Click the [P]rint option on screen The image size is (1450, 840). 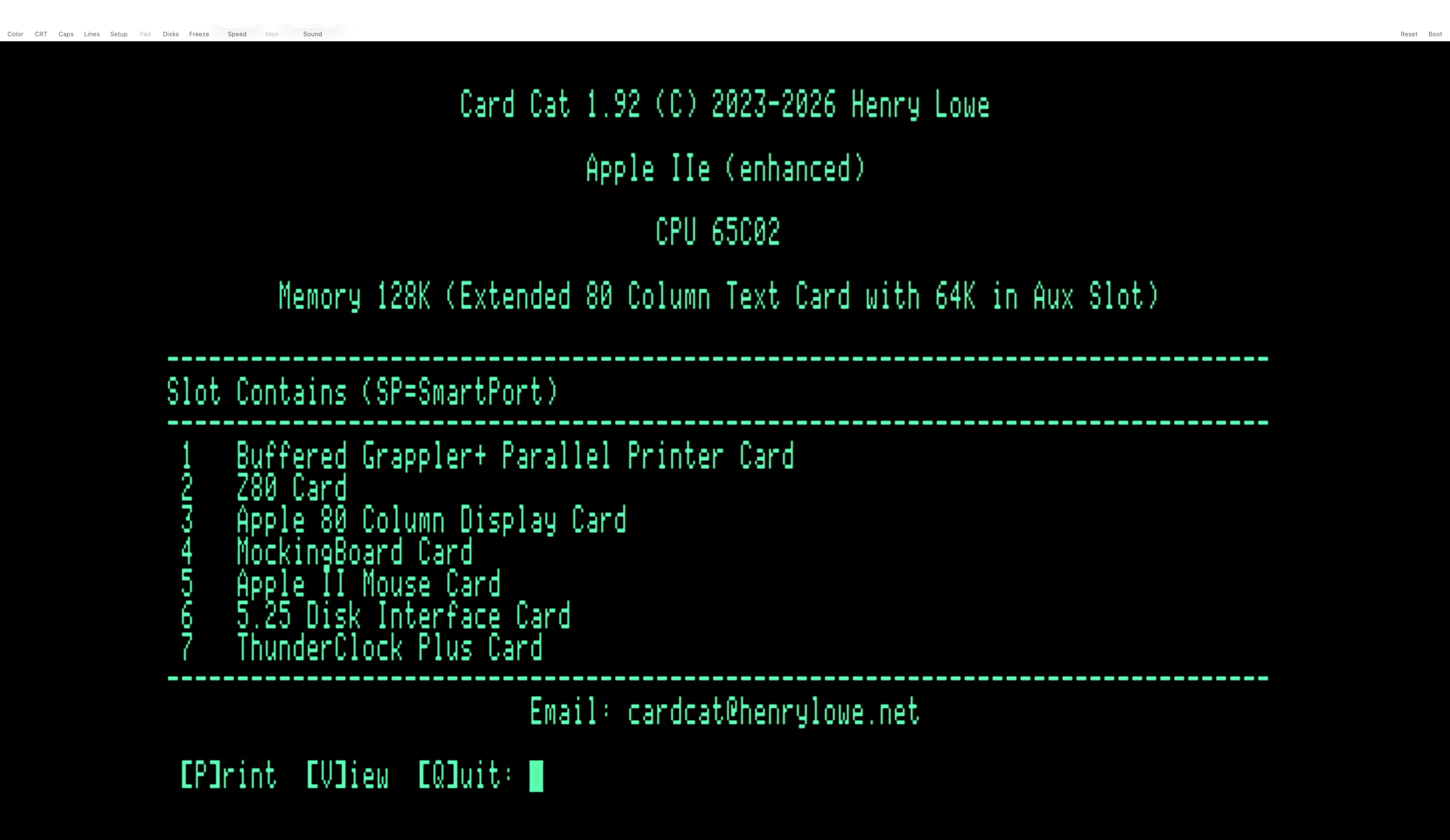[x=228, y=774]
